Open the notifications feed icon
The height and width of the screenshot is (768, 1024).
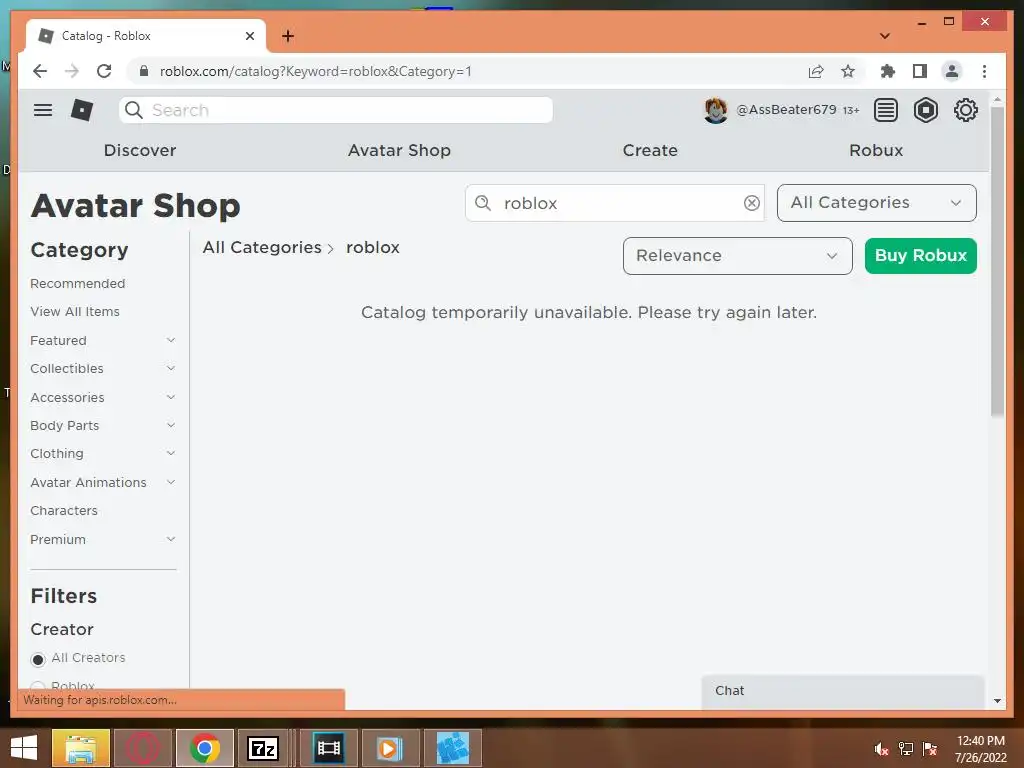pyautogui.click(x=886, y=110)
